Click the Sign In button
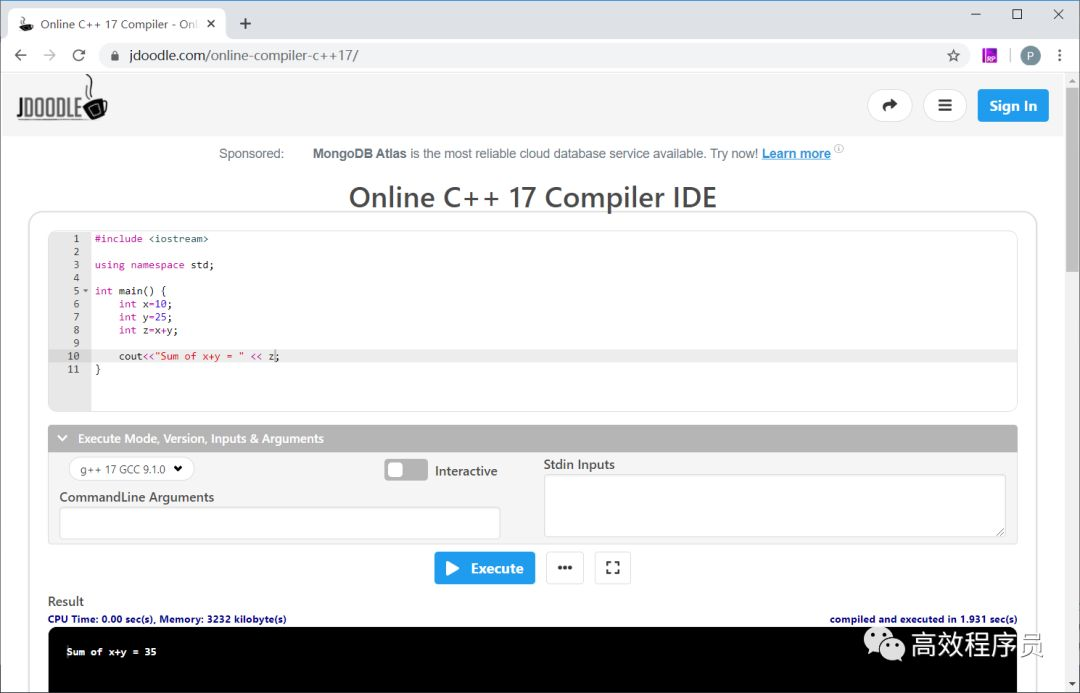 [x=1012, y=105]
